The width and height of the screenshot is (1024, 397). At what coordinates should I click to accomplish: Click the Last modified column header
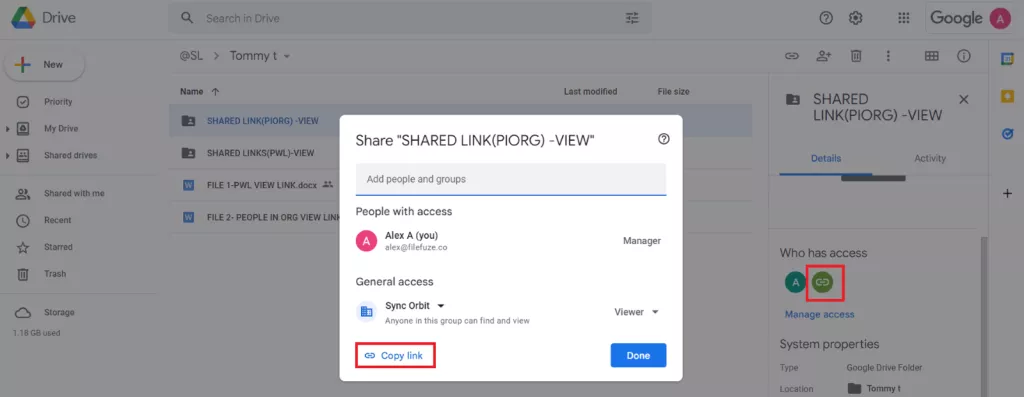coord(590,91)
